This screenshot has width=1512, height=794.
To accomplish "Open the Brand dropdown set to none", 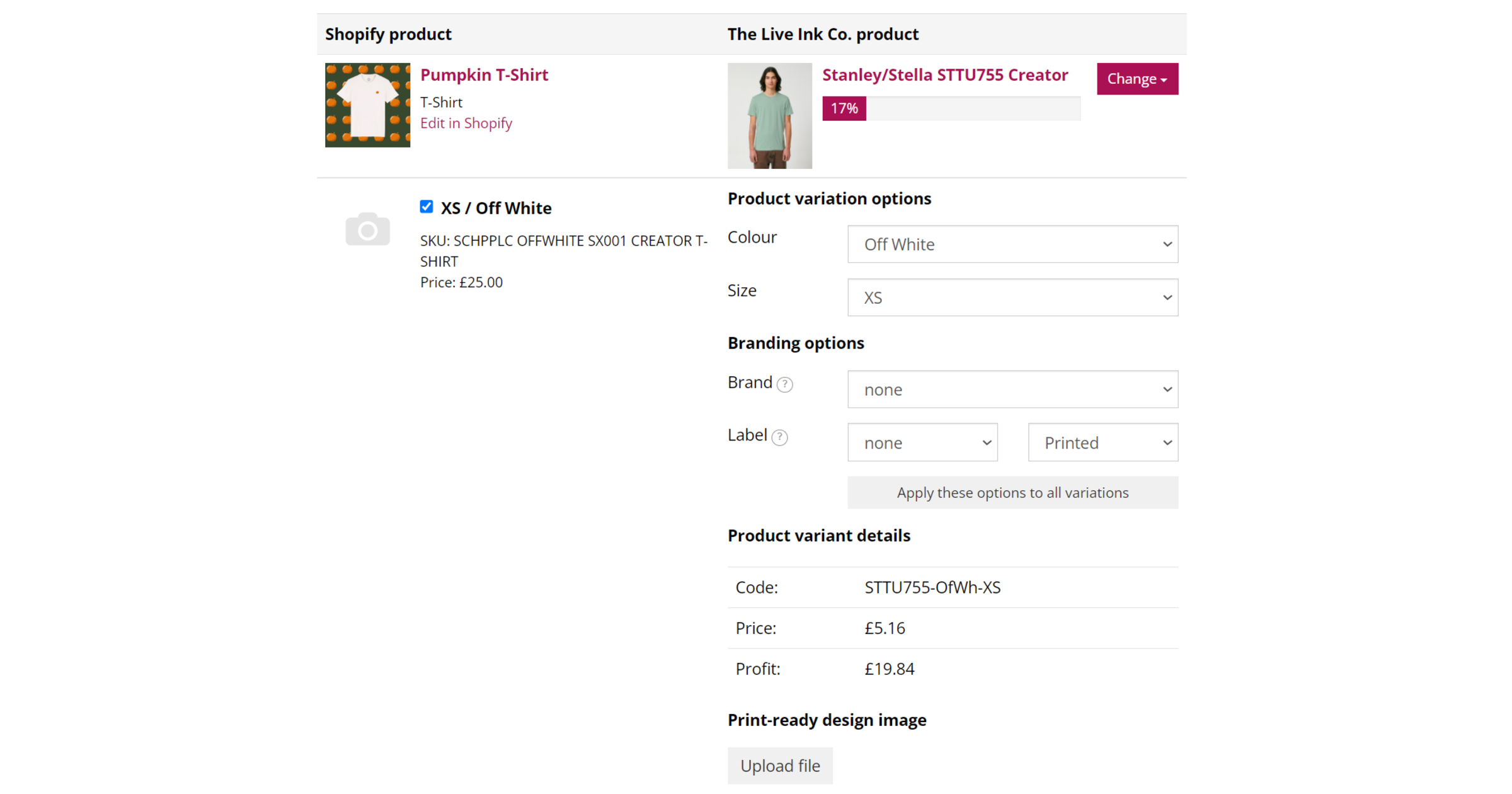I will 1012,389.
